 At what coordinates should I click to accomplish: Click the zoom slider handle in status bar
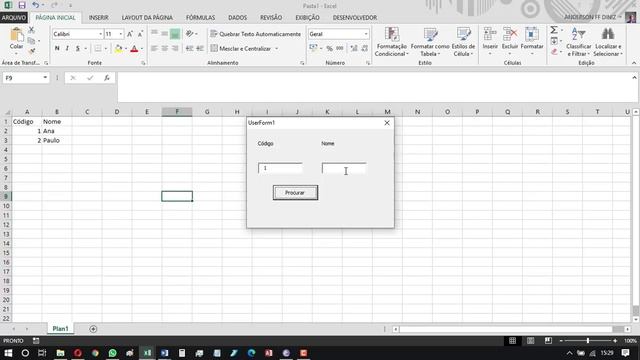588,340
